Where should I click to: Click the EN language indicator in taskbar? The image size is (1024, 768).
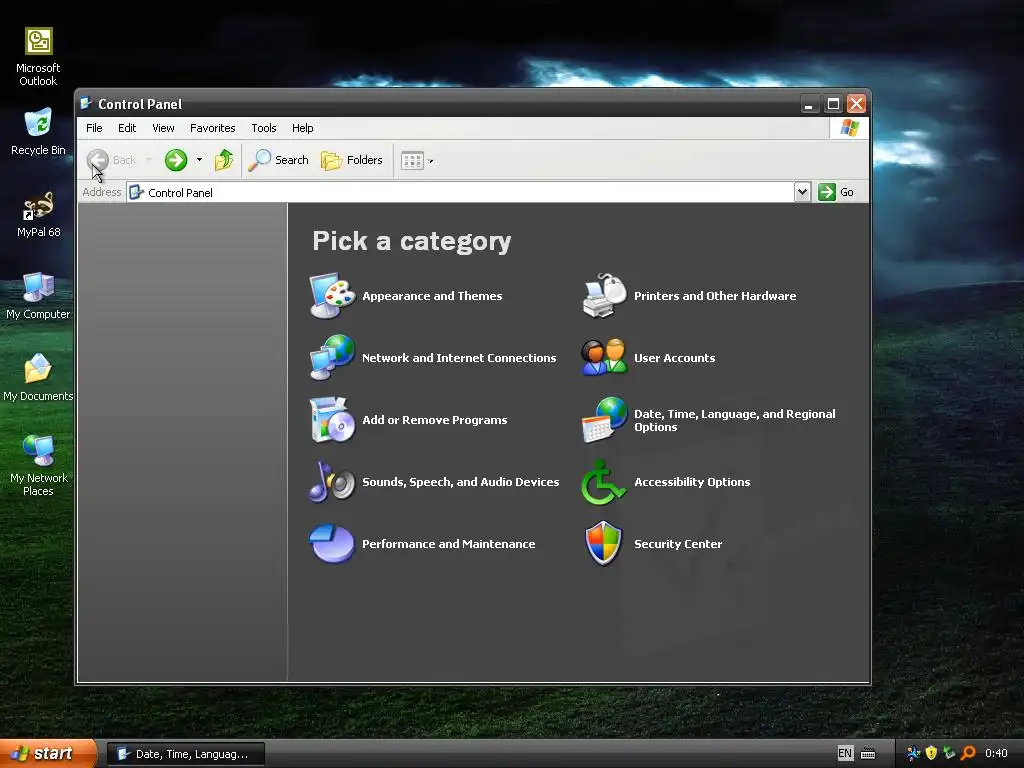pyautogui.click(x=845, y=754)
